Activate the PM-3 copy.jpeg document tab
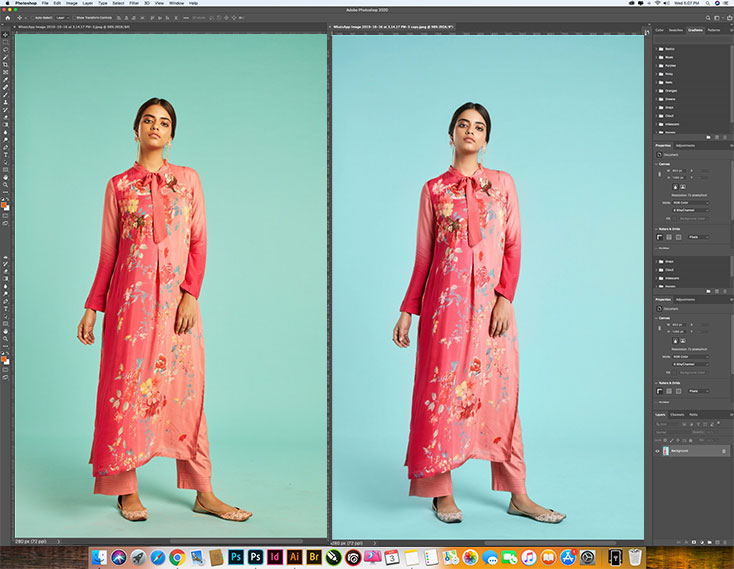This screenshot has height=569, width=734. coord(393,27)
